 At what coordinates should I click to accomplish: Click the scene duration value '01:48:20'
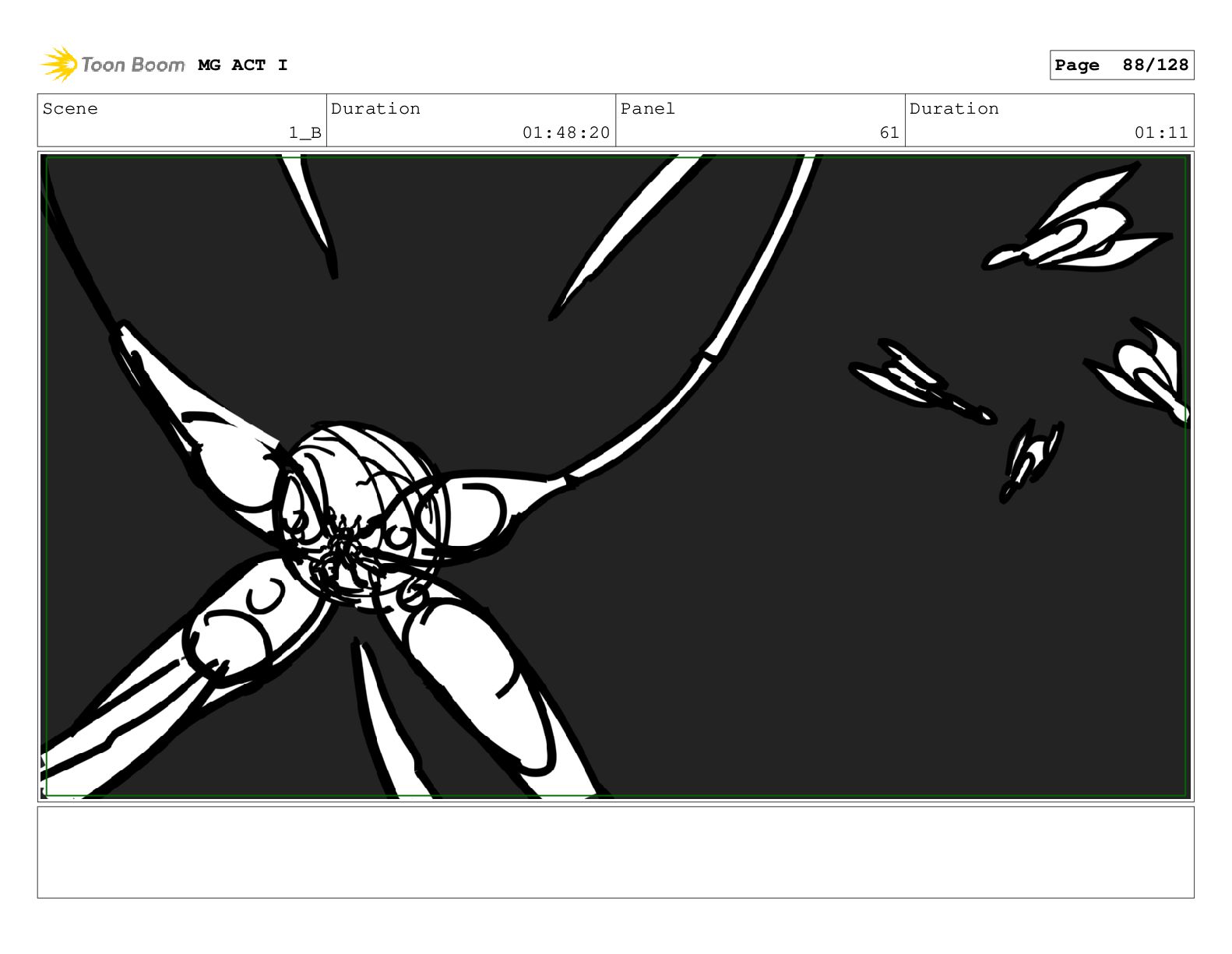[x=566, y=133]
